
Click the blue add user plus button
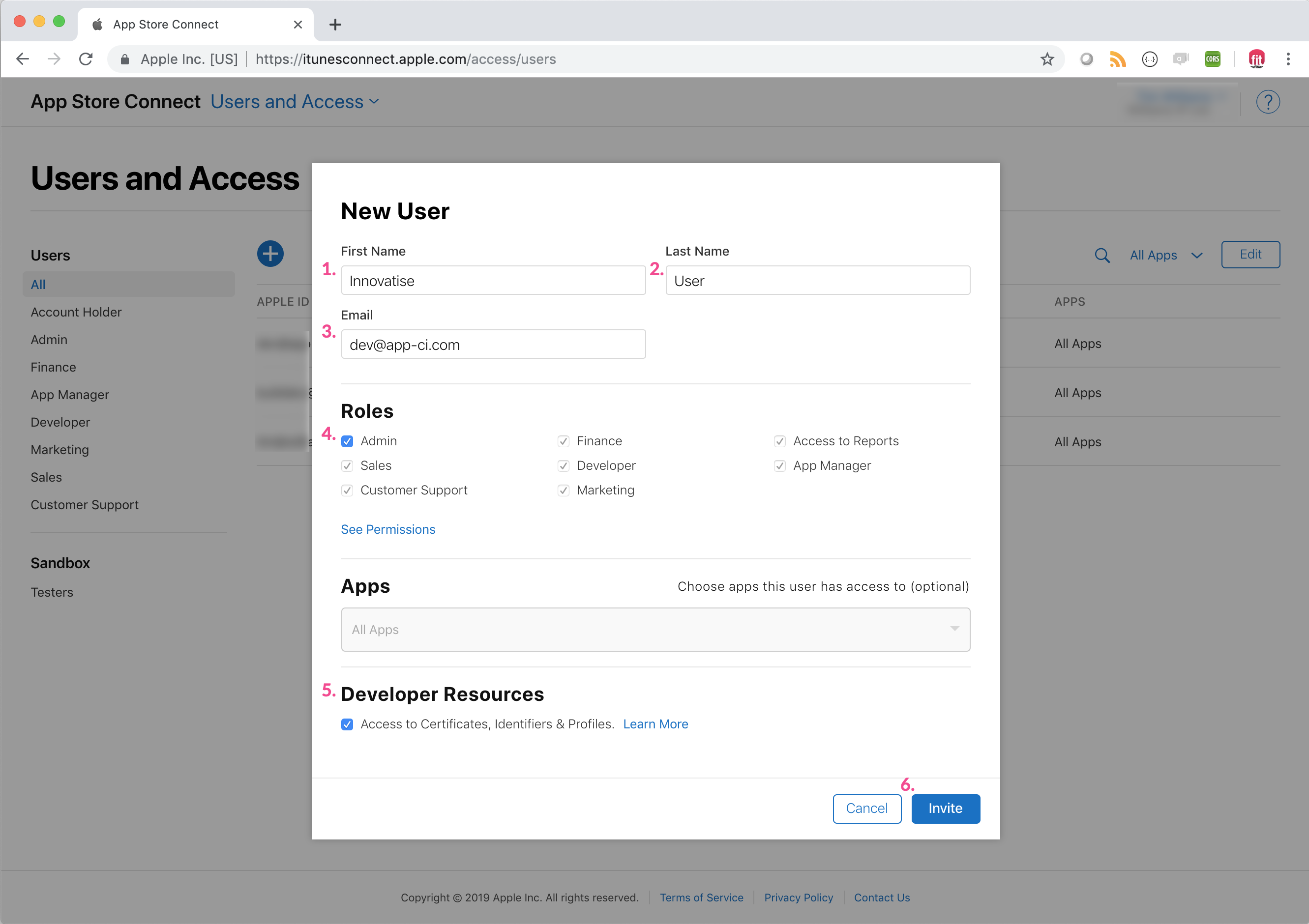tap(270, 254)
